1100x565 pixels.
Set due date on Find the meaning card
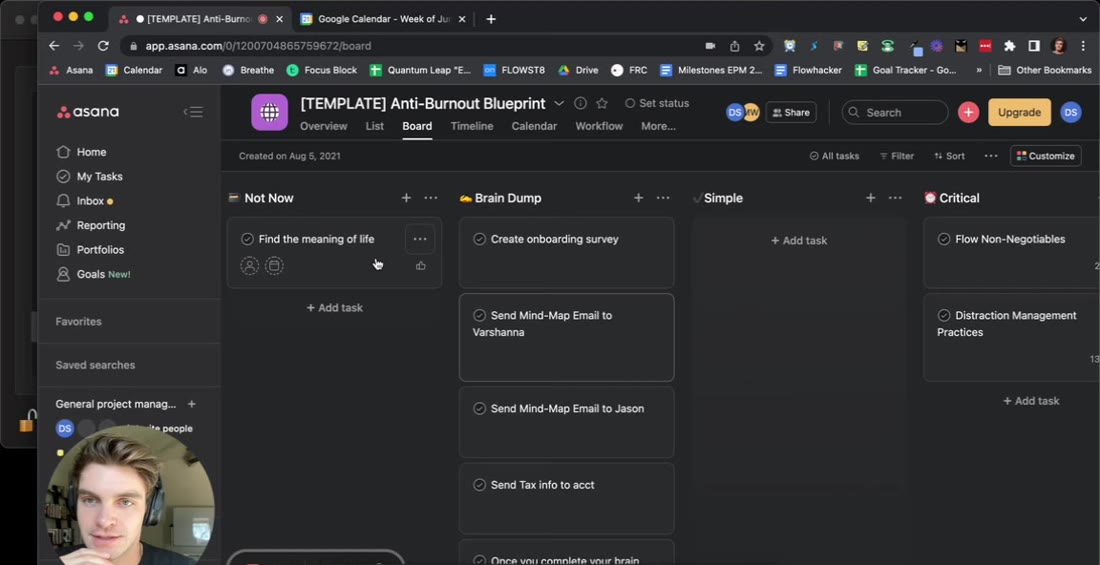274,266
